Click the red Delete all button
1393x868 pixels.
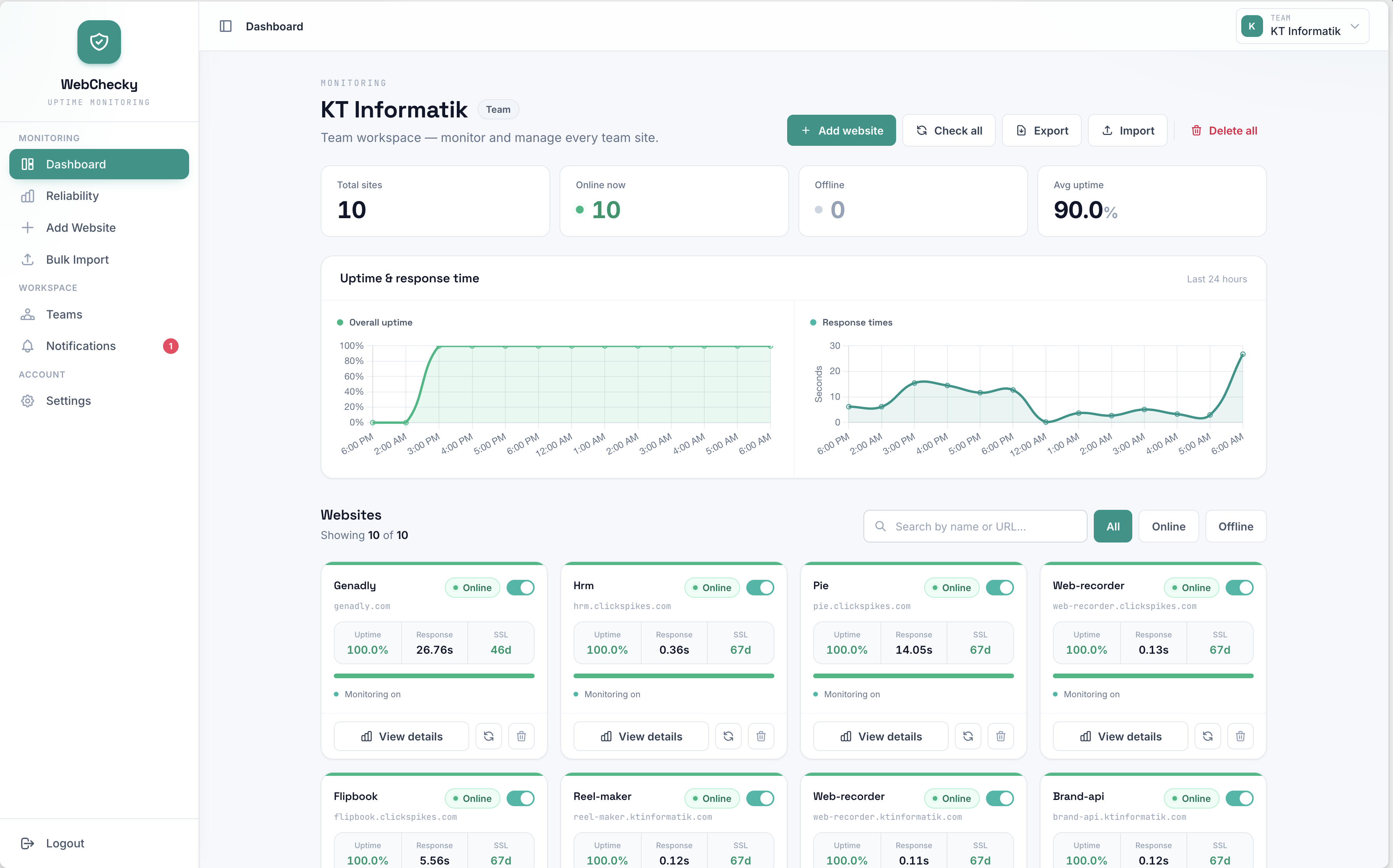[1224, 130]
